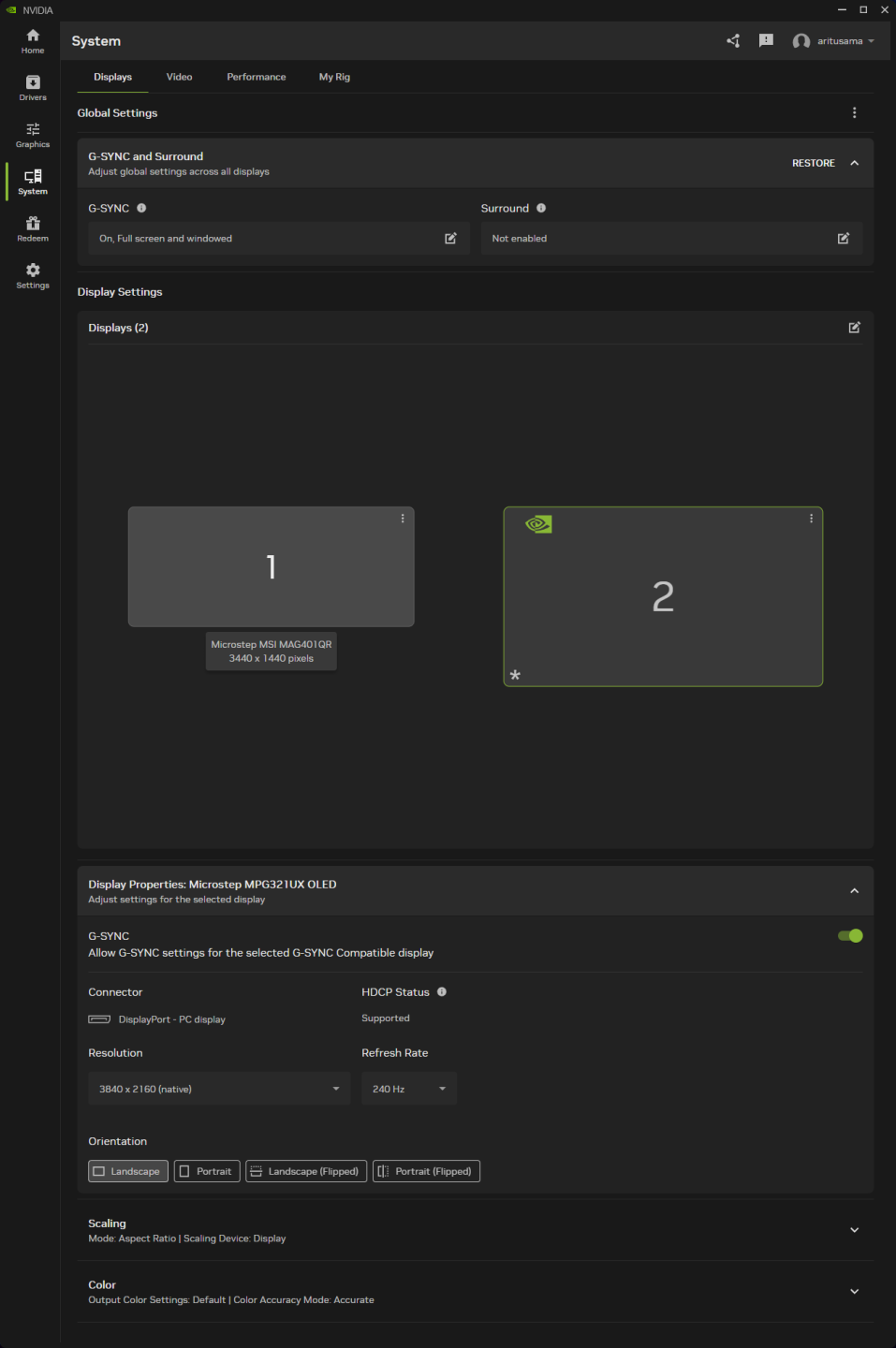896x1348 pixels.
Task: Click primary display star on display 2
Action: [x=515, y=675]
